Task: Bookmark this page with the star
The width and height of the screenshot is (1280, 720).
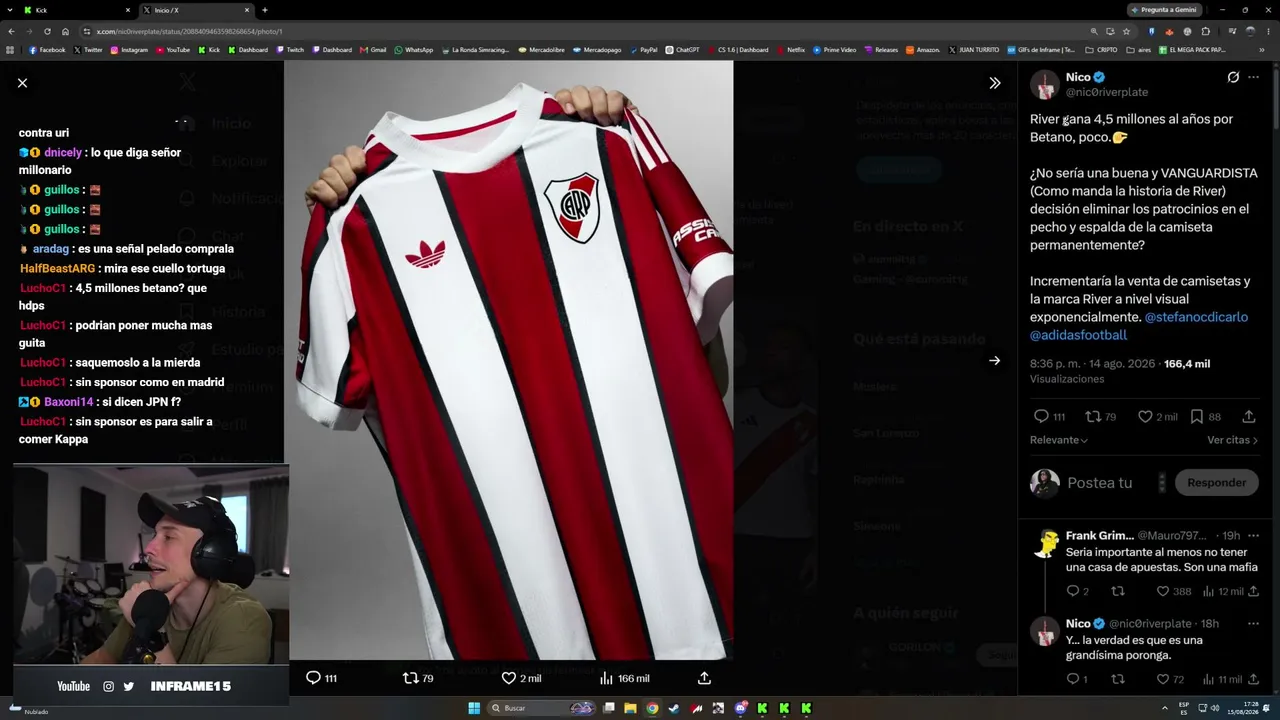Action: 1128,31
